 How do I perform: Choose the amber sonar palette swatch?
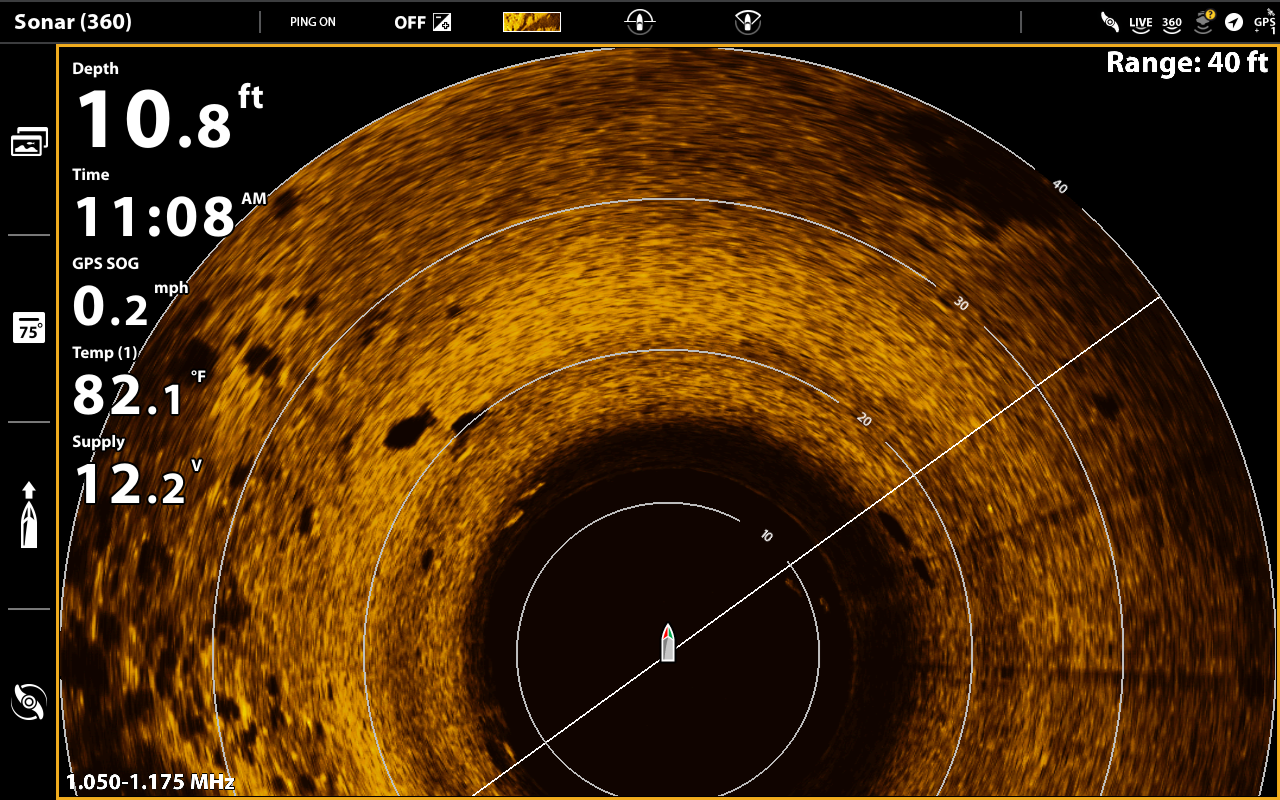(531, 22)
